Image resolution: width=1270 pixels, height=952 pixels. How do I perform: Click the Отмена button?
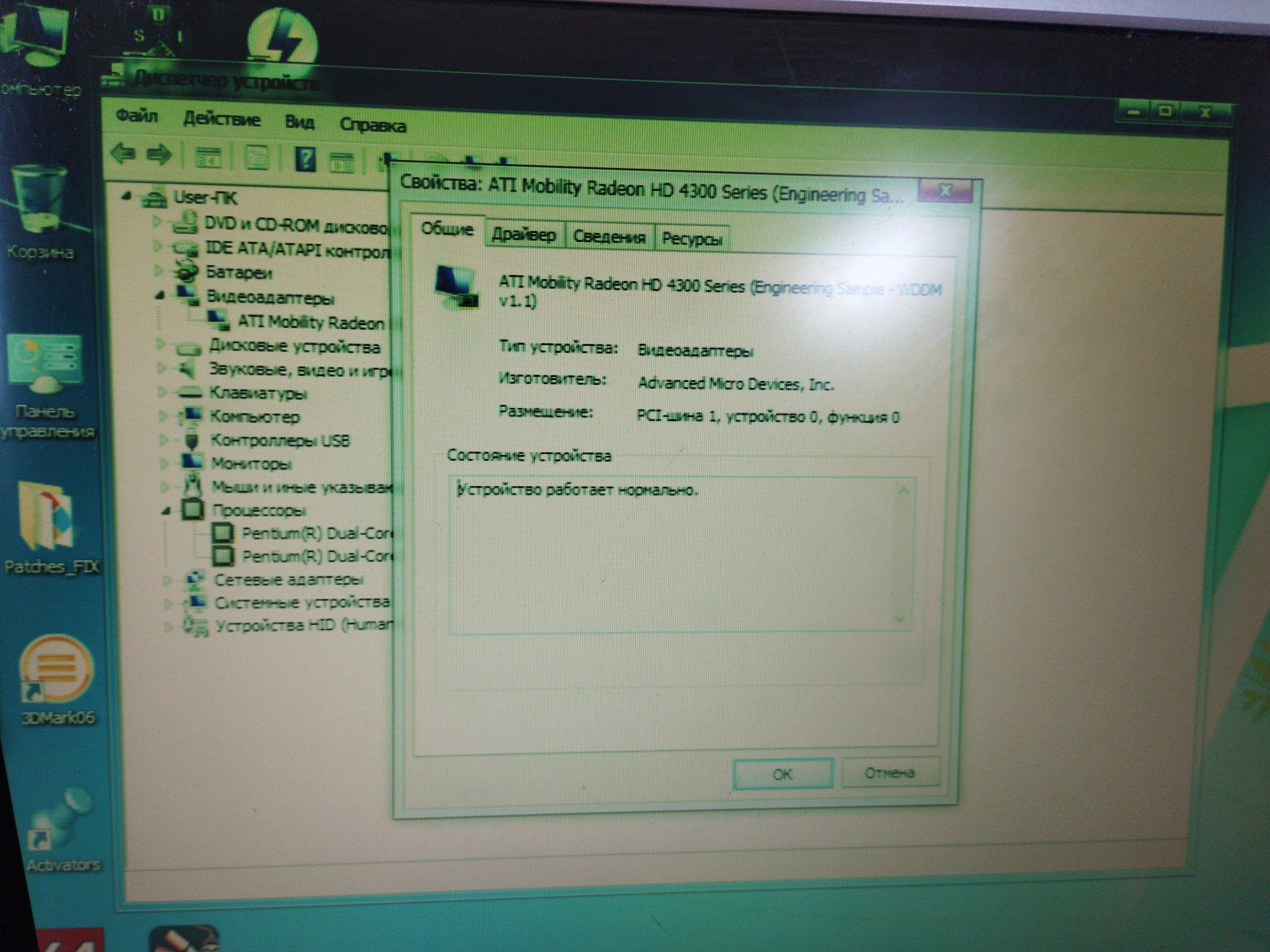coord(890,772)
